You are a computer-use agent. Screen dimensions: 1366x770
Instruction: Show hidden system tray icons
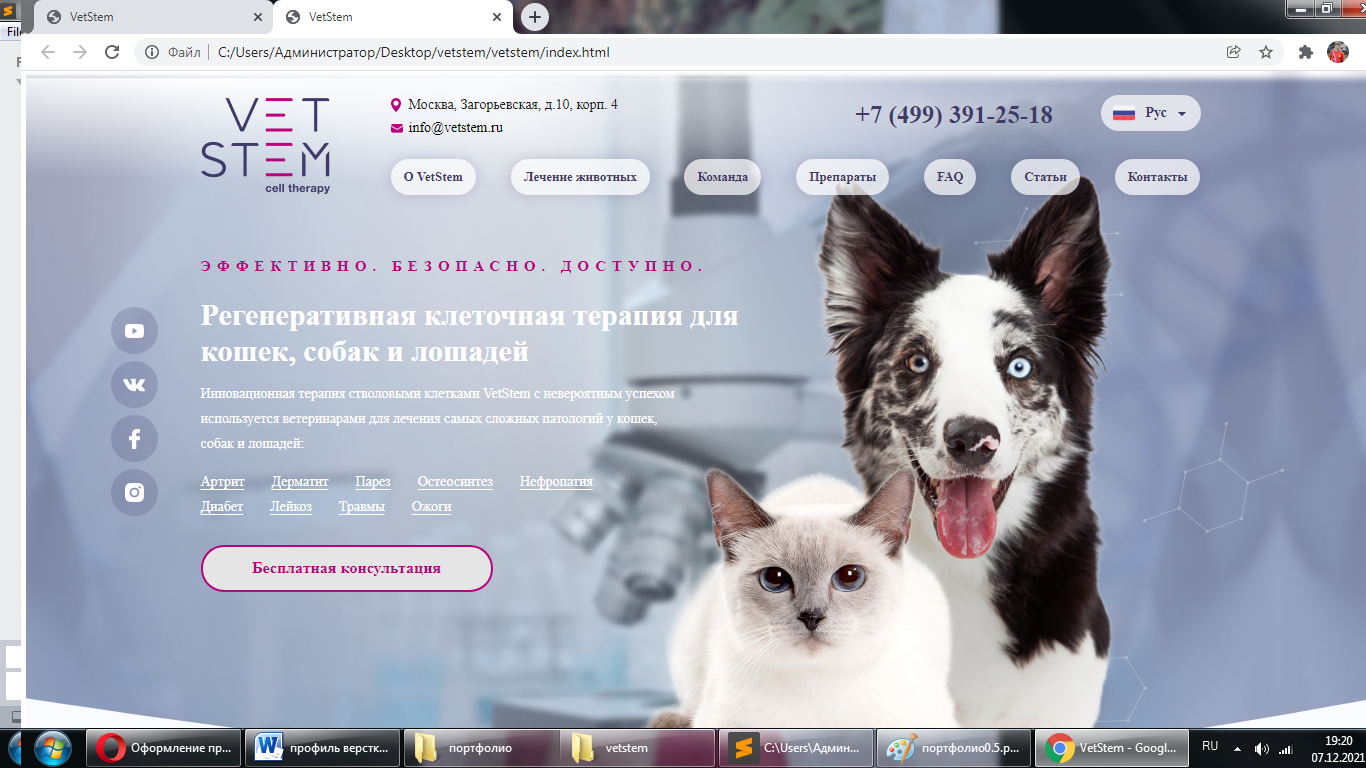(x=1237, y=748)
